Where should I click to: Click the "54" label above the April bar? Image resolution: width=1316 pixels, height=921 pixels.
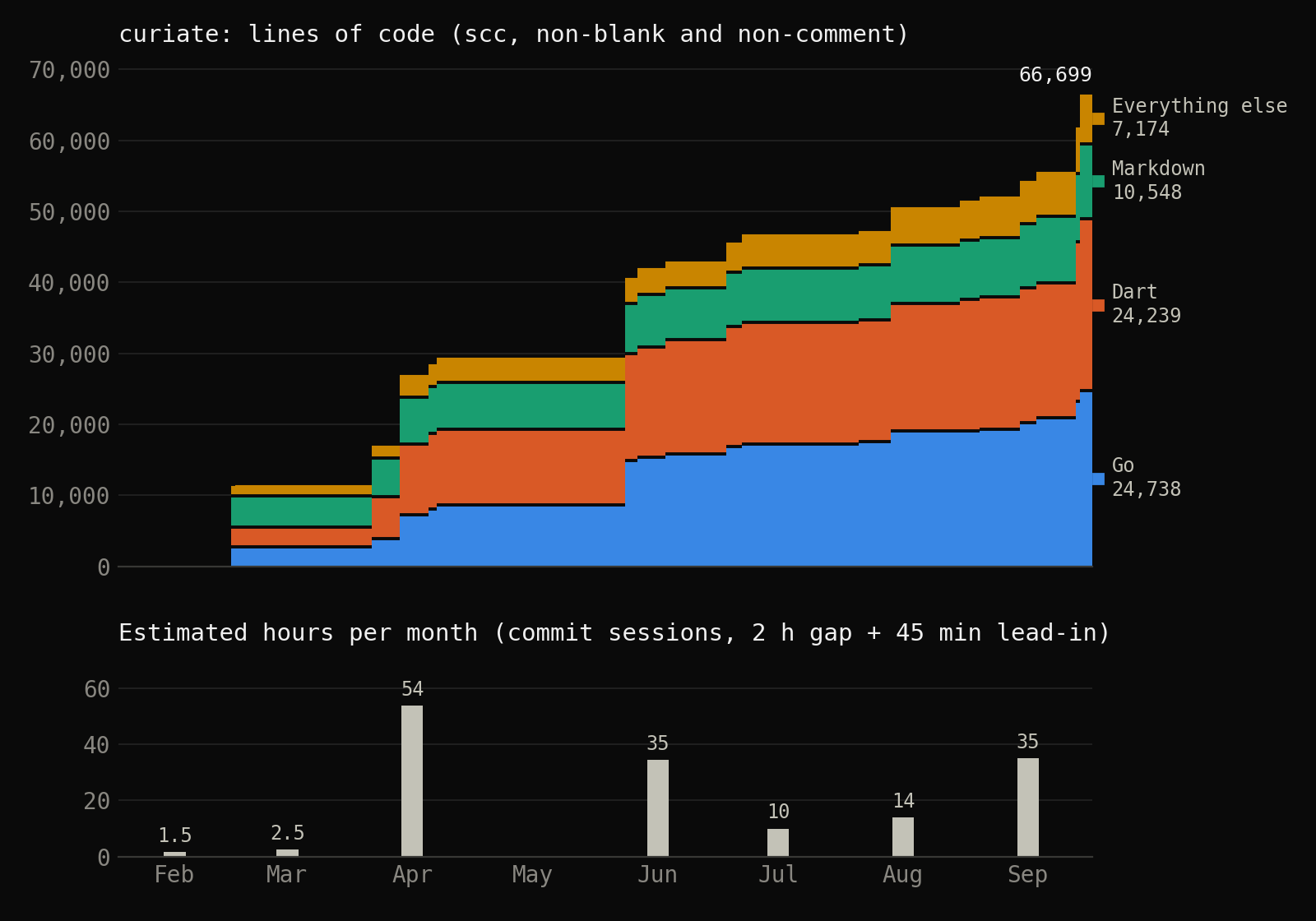click(412, 689)
